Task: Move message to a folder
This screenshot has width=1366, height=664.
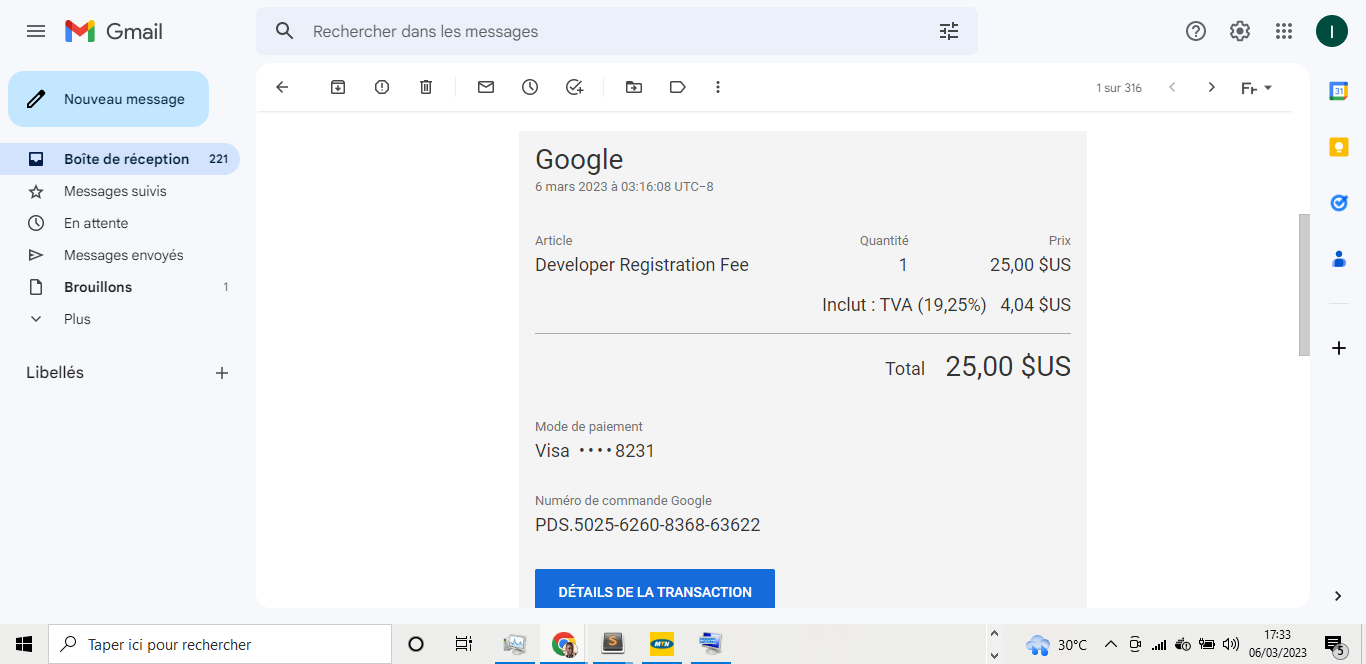Action: click(x=634, y=87)
